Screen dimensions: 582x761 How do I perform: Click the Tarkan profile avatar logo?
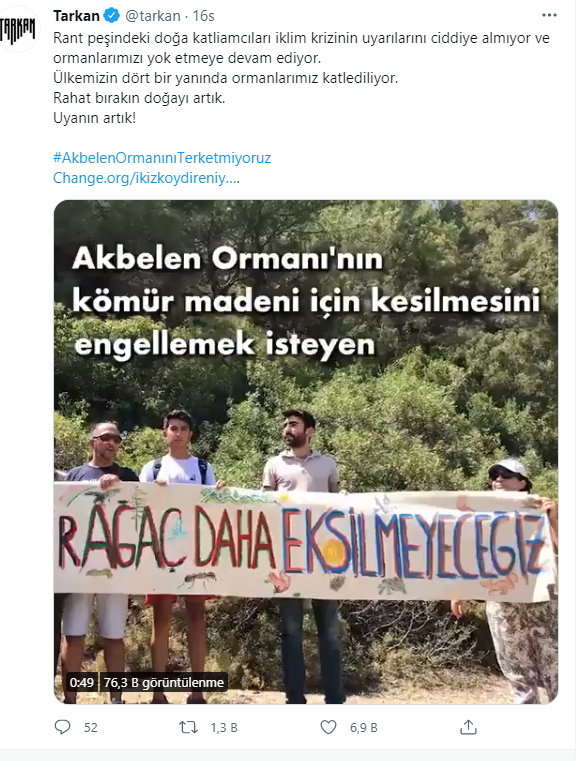click(18, 31)
